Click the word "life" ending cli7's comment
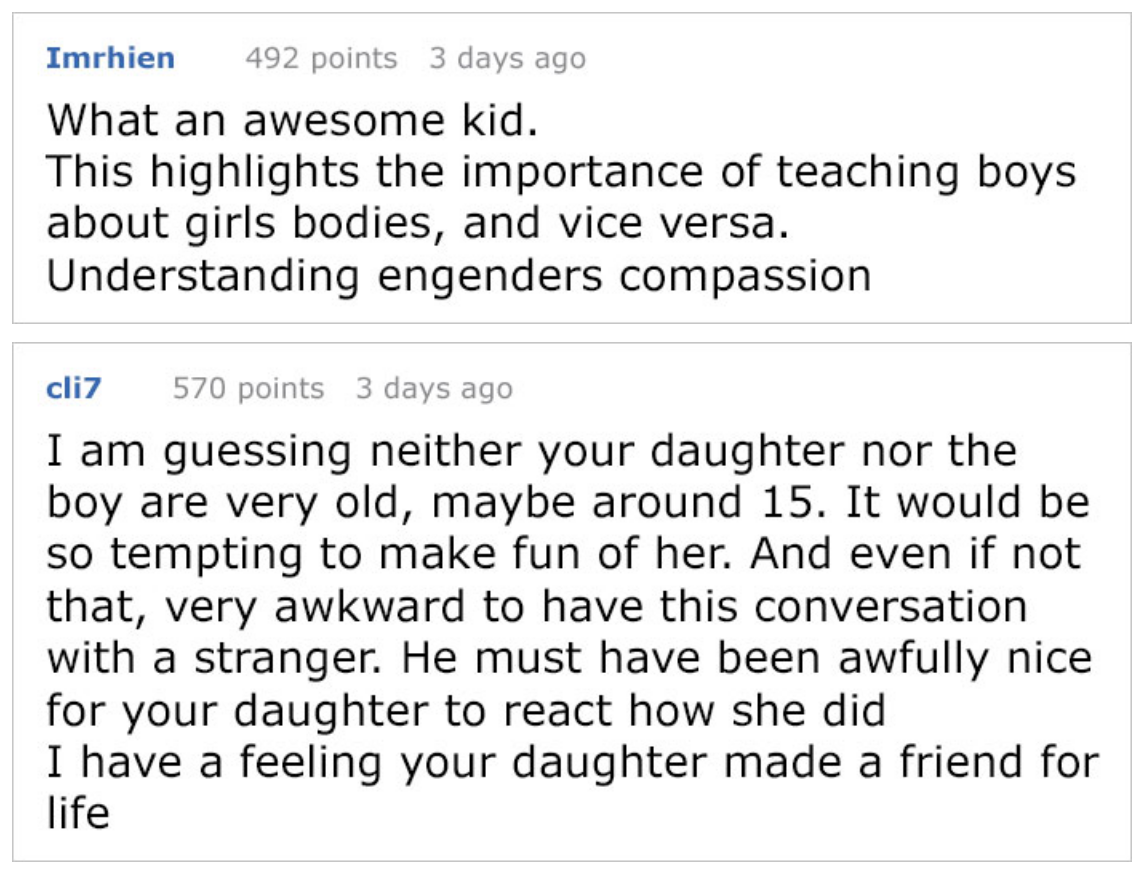The height and width of the screenshot is (872, 1144). (x=78, y=814)
